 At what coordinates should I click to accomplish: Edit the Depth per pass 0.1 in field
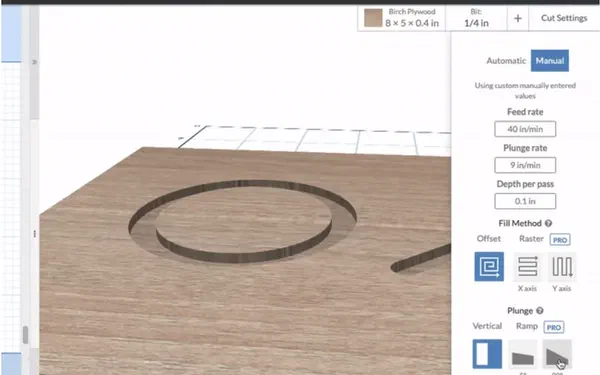click(x=525, y=201)
